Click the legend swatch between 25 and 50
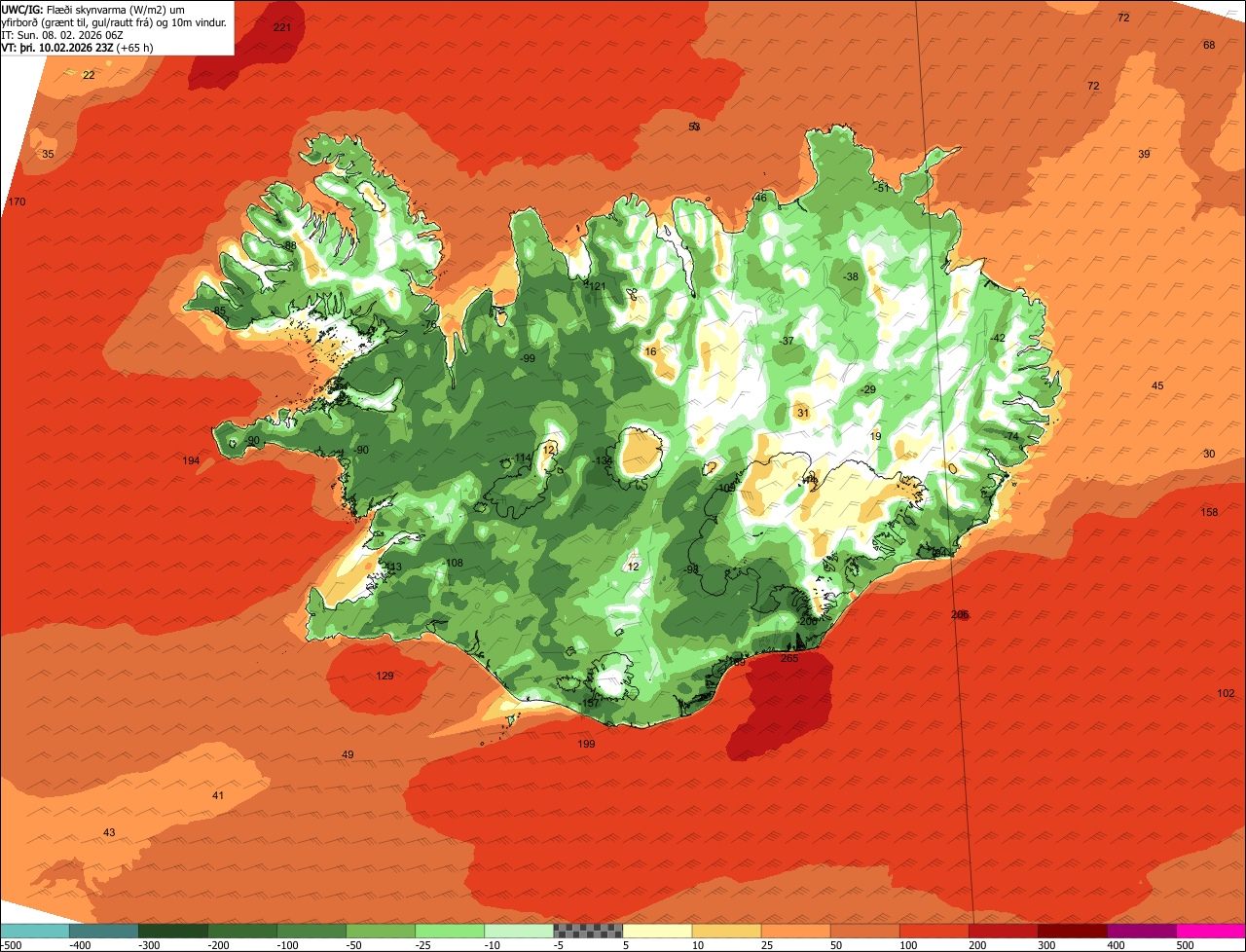The height and width of the screenshot is (952, 1246). pos(795,931)
